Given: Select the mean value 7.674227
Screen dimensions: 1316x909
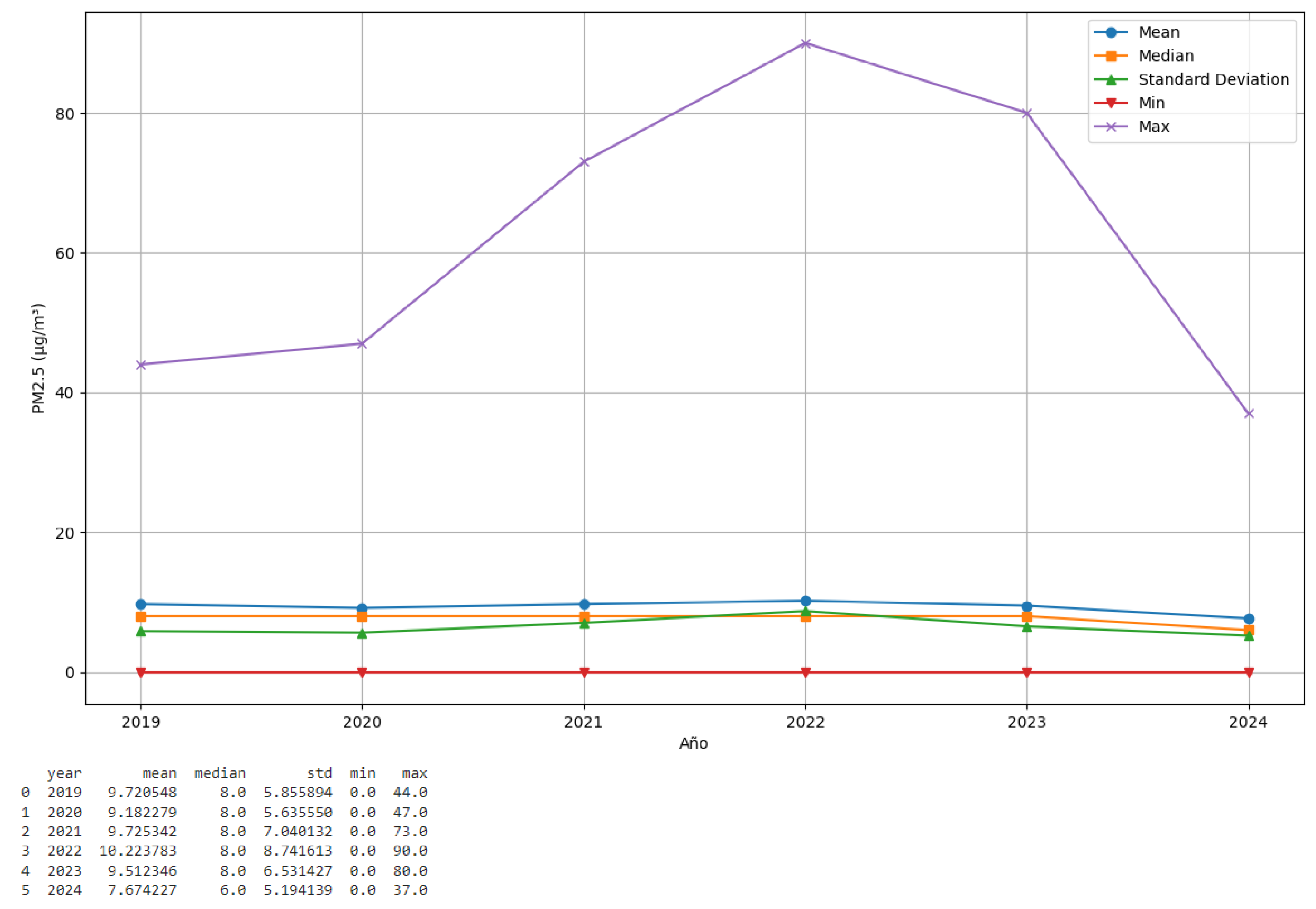Looking at the screenshot, I should (142, 889).
